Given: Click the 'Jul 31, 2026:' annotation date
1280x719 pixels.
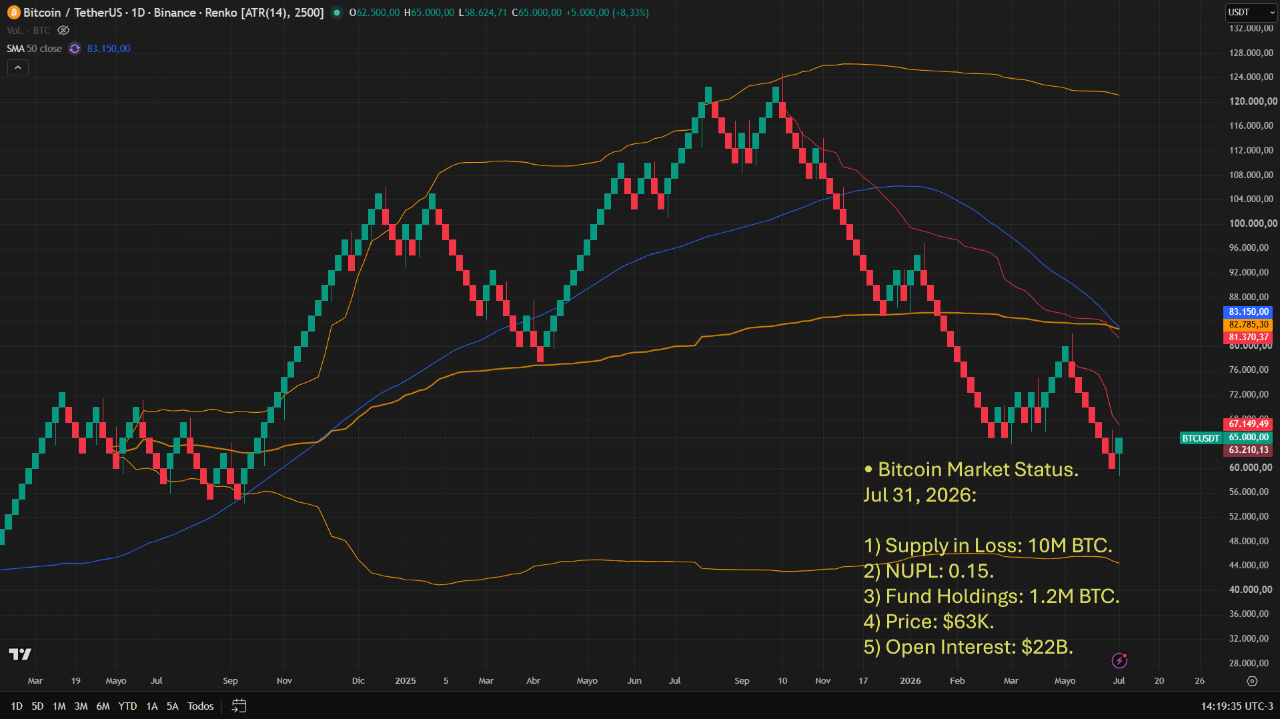Looking at the screenshot, I should point(920,495).
